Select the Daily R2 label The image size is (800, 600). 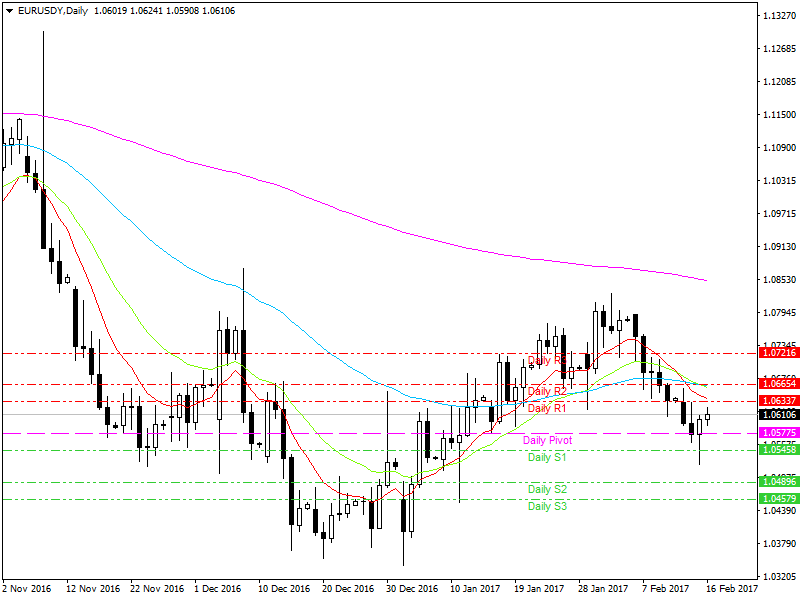(547, 391)
